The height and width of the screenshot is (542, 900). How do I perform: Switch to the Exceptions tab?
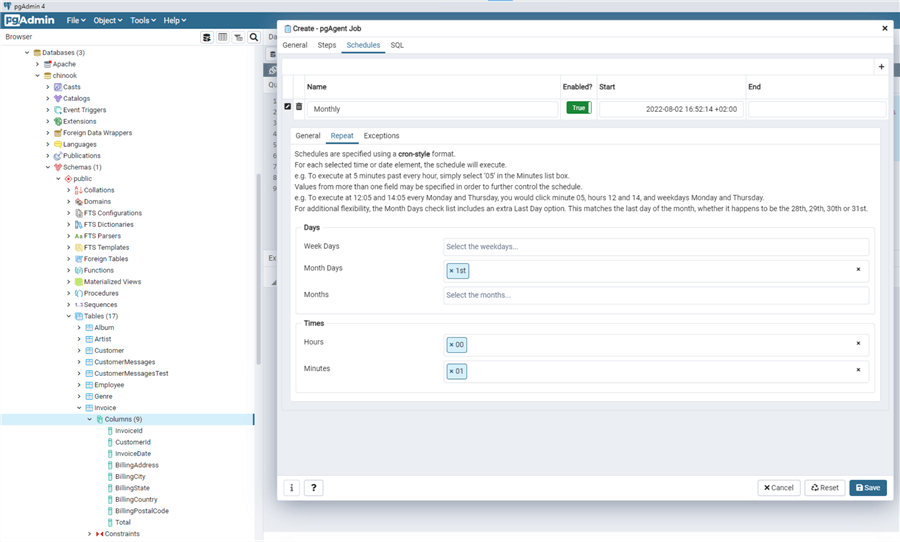coord(381,135)
